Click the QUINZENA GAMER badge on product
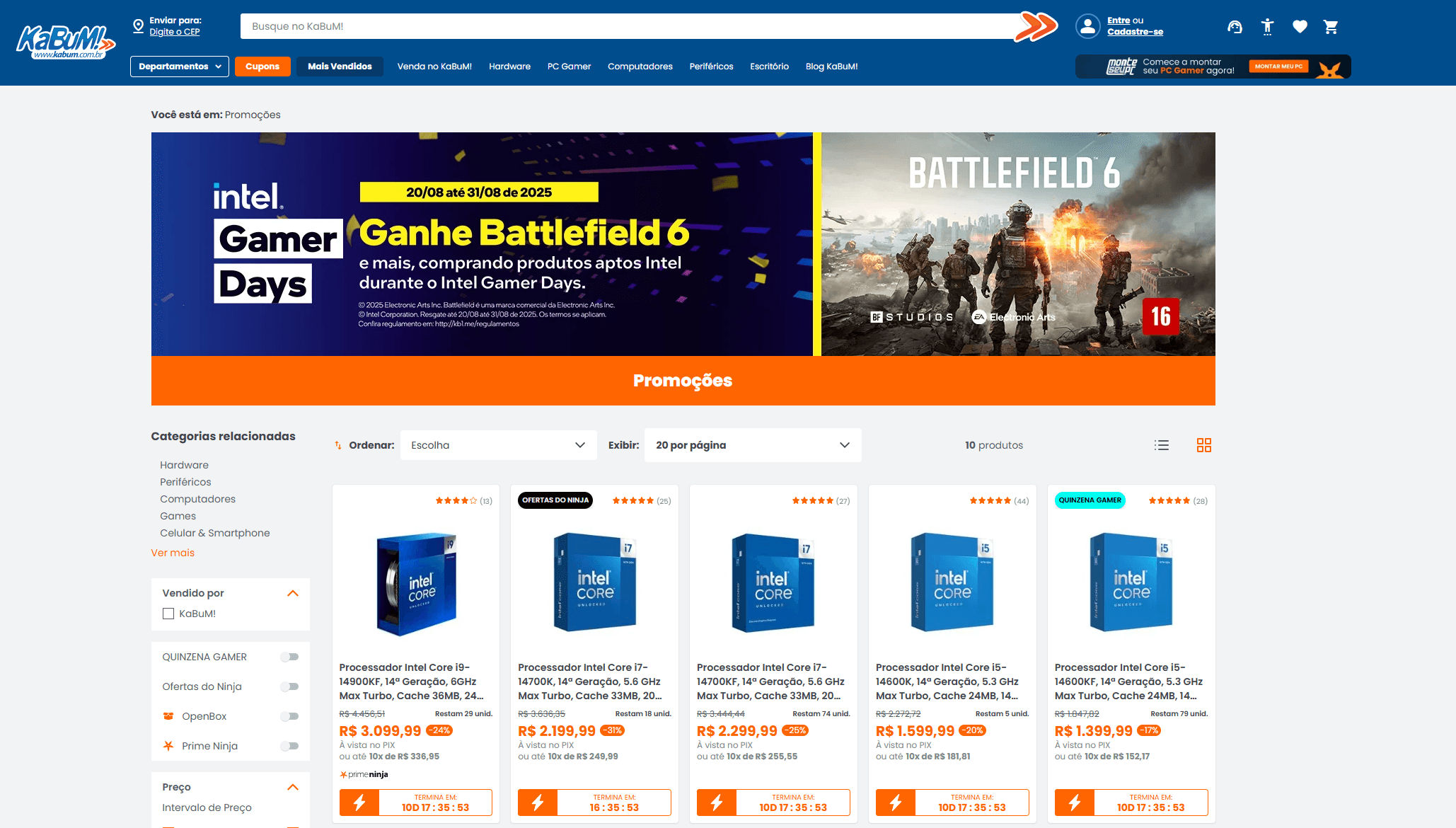The height and width of the screenshot is (828, 1456). click(1090, 500)
